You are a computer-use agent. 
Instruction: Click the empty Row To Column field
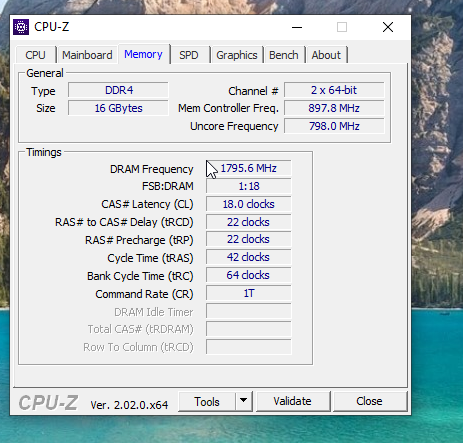pos(249,347)
